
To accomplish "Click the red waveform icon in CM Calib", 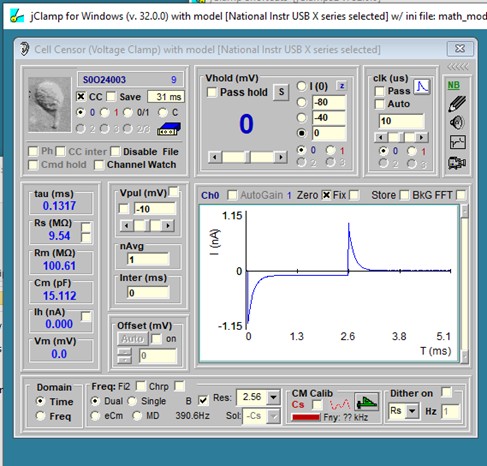I will pos(339,404).
